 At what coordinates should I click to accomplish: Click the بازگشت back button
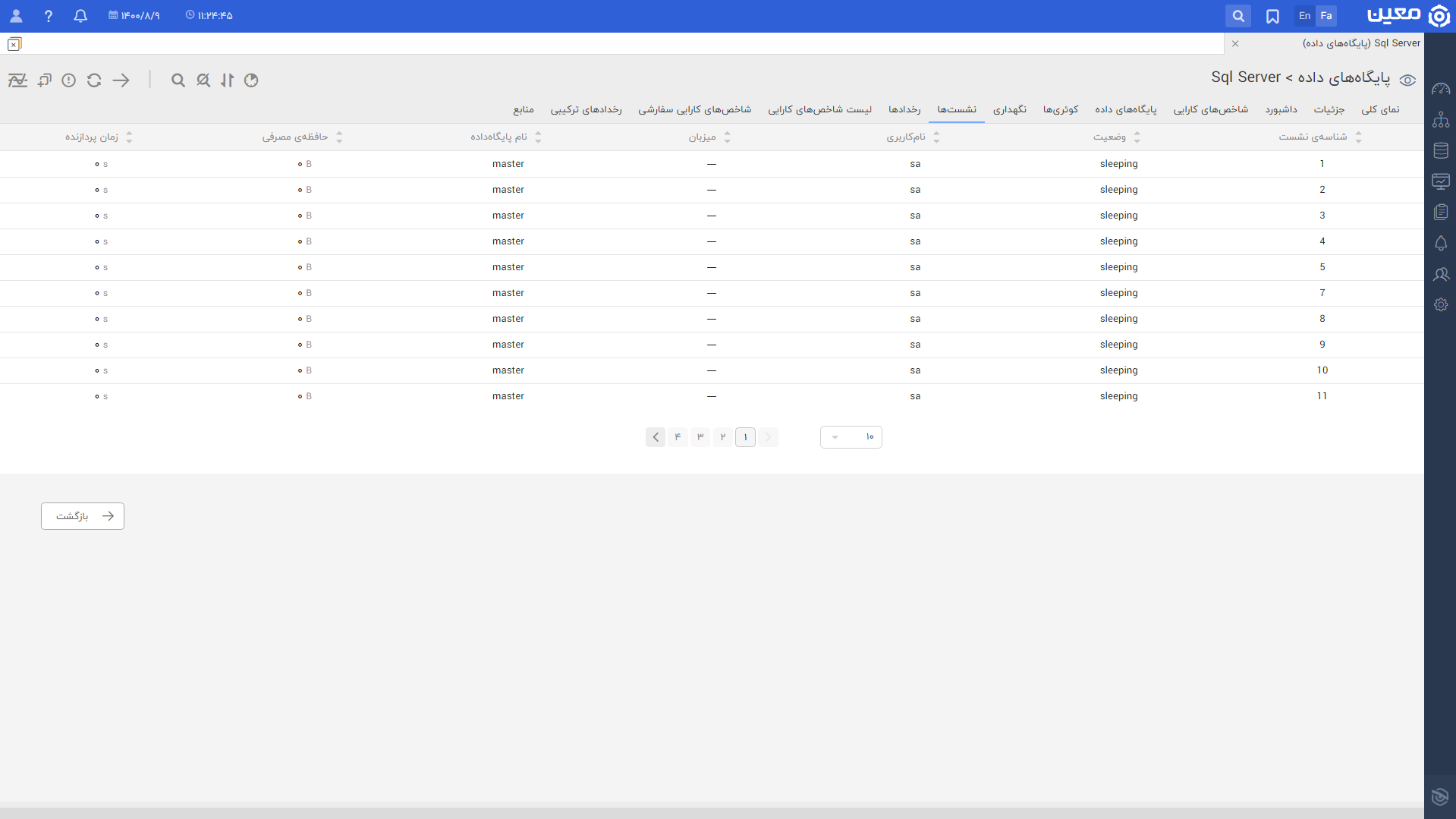[x=83, y=516]
